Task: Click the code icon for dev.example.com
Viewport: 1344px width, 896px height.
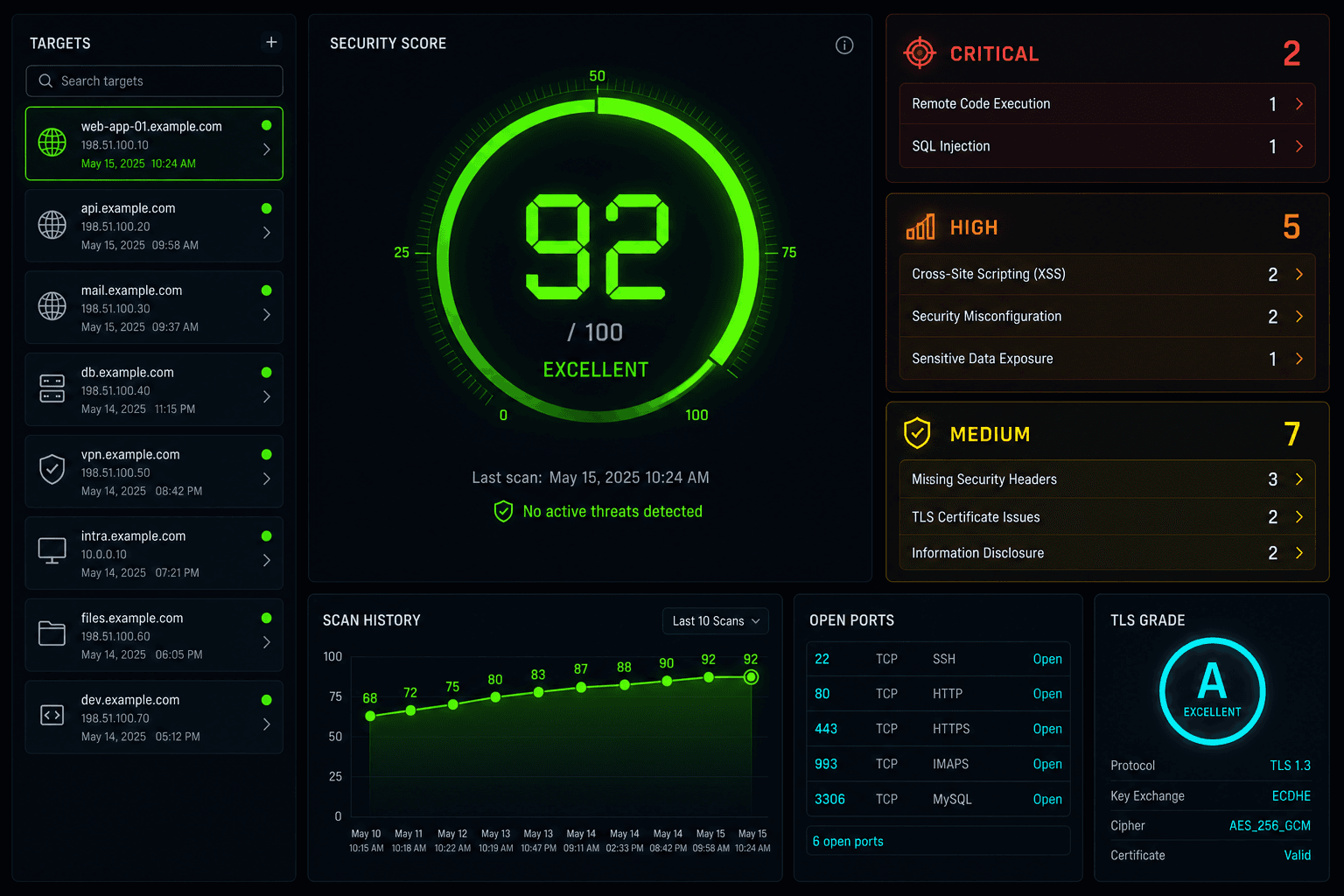Action: (52, 715)
